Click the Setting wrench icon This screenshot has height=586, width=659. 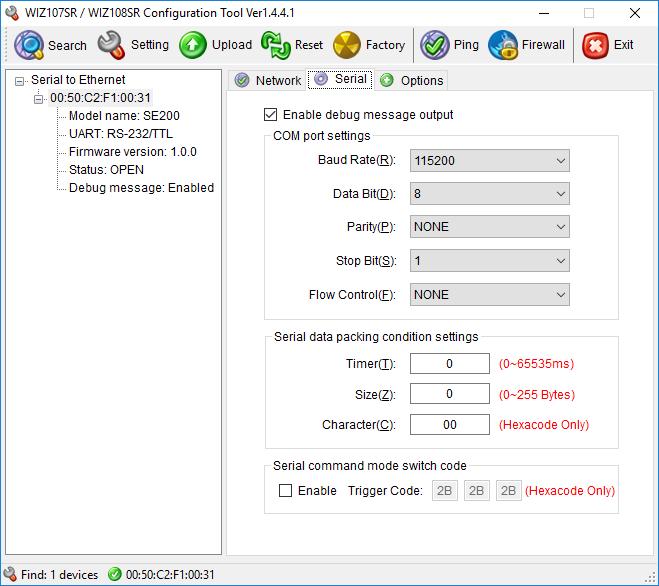(x=111, y=45)
